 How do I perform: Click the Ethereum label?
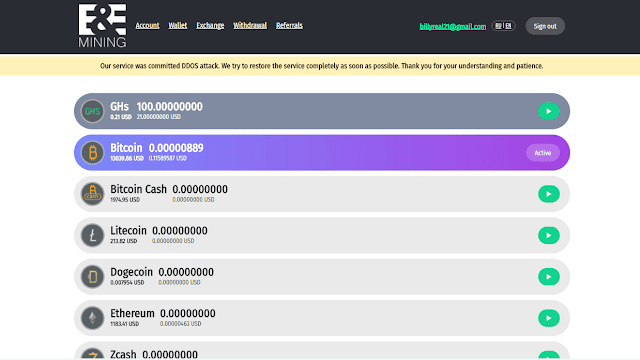pos(132,313)
